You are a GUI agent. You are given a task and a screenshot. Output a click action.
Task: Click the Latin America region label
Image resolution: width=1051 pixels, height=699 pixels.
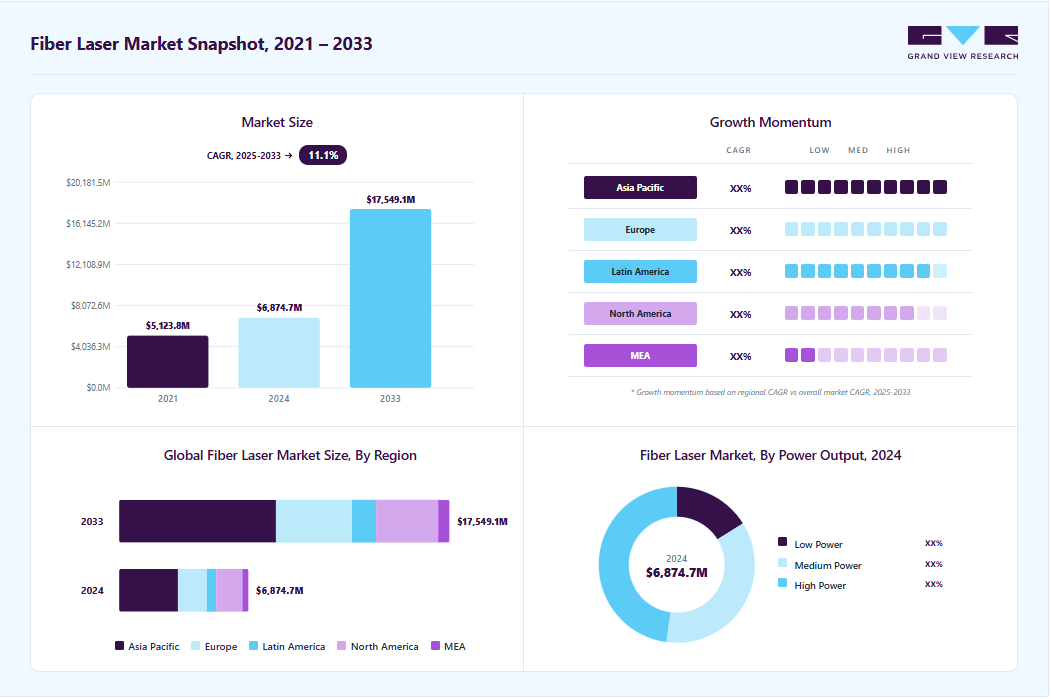pos(640,271)
